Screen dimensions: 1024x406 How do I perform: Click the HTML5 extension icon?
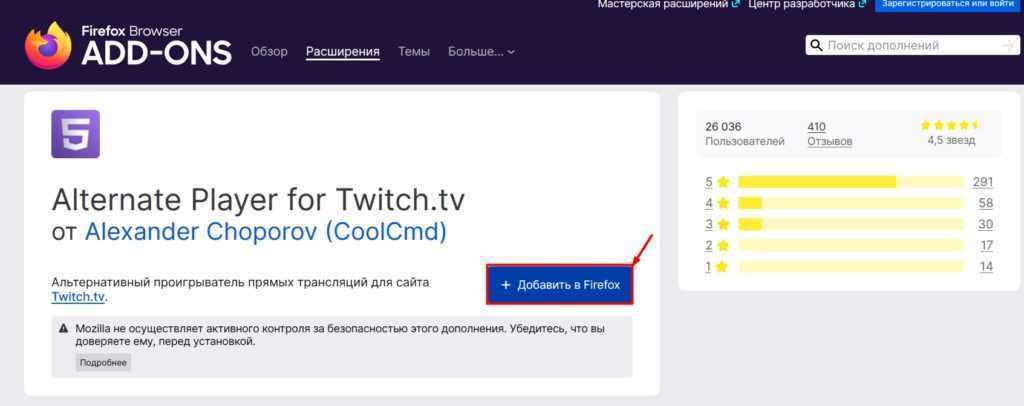point(76,134)
